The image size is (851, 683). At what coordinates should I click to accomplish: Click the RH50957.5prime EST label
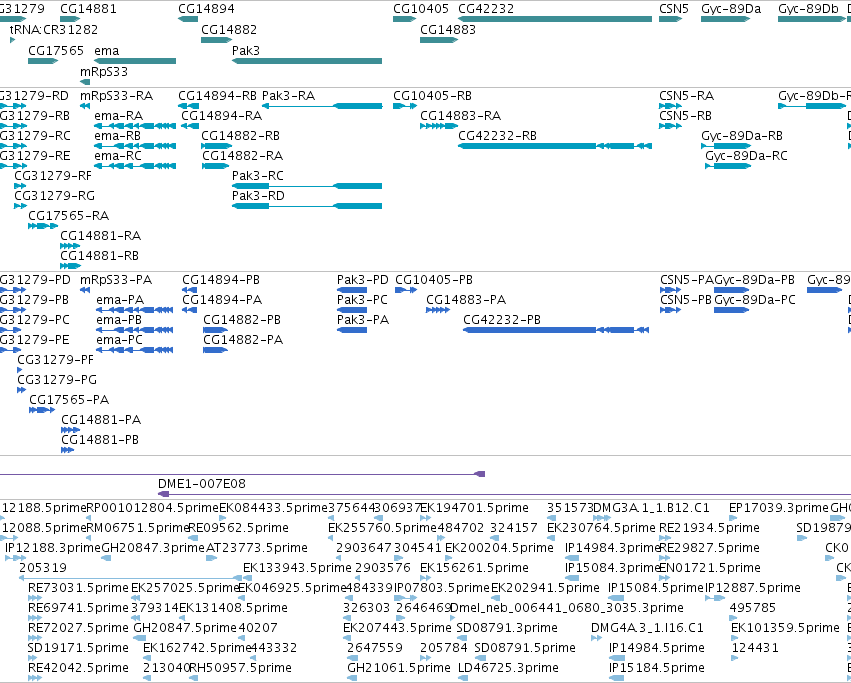click(240, 668)
